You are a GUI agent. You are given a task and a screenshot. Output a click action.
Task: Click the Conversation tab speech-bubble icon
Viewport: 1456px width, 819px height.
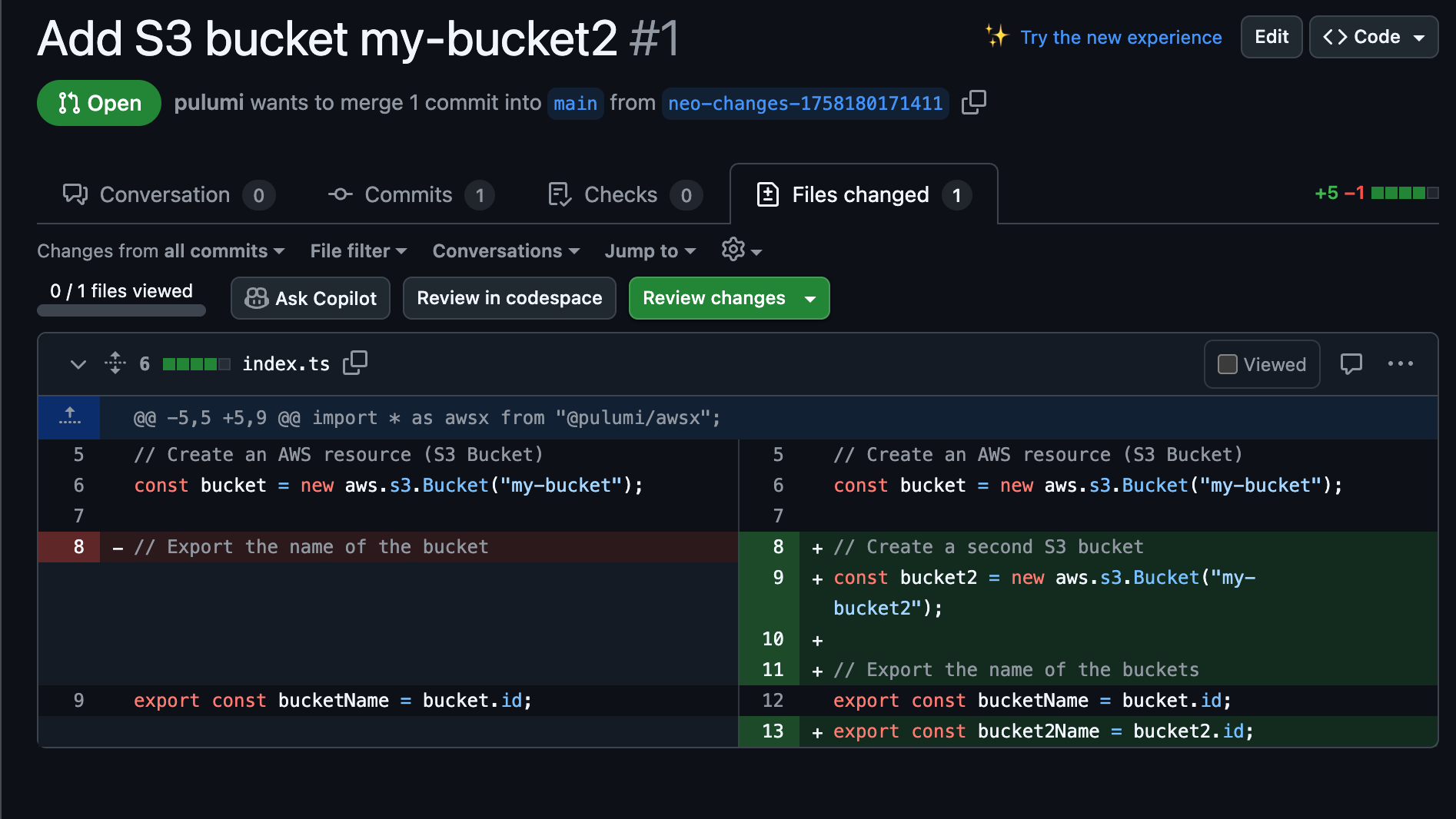[75, 194]
